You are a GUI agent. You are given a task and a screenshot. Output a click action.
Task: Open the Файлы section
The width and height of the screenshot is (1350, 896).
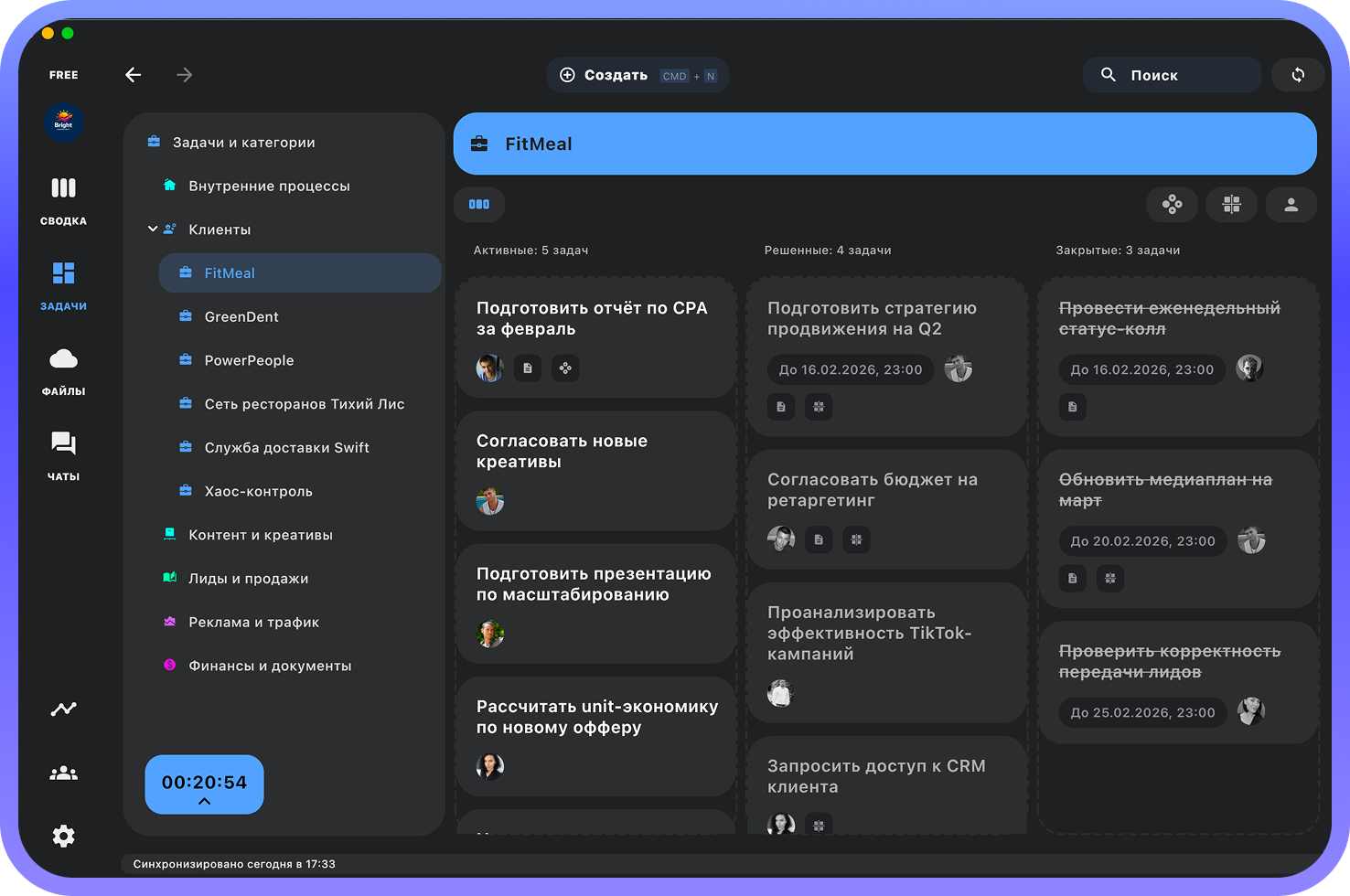click(x=63, y=371)
